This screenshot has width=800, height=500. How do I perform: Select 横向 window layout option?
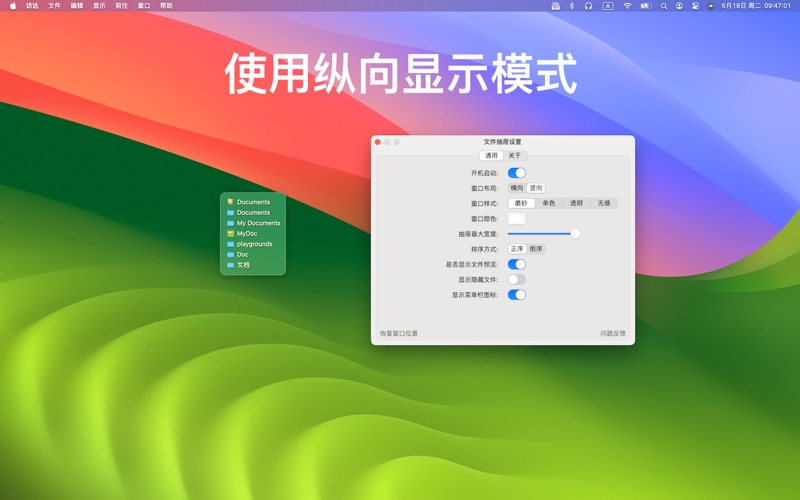pyautogui.click(x=517, y=188)
